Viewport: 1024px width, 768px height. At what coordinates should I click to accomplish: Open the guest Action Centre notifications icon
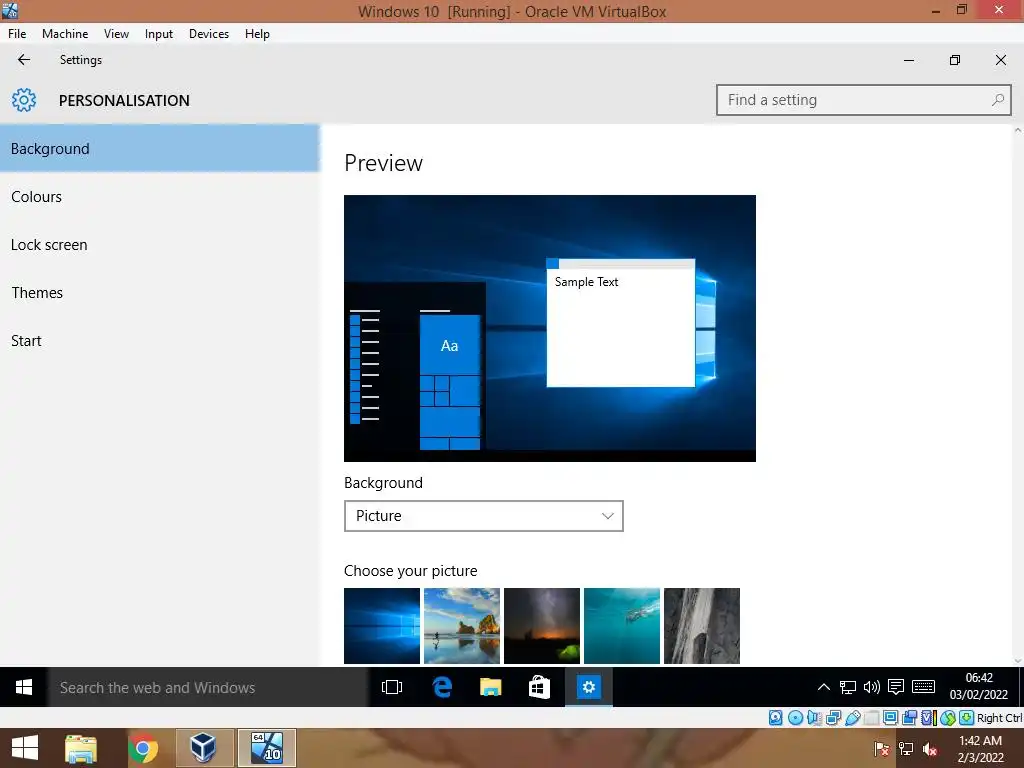coord(896,687)
